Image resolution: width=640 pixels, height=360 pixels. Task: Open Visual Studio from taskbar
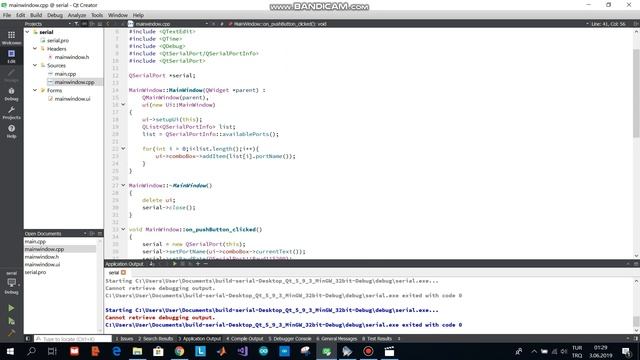click(x=242, y=351)
